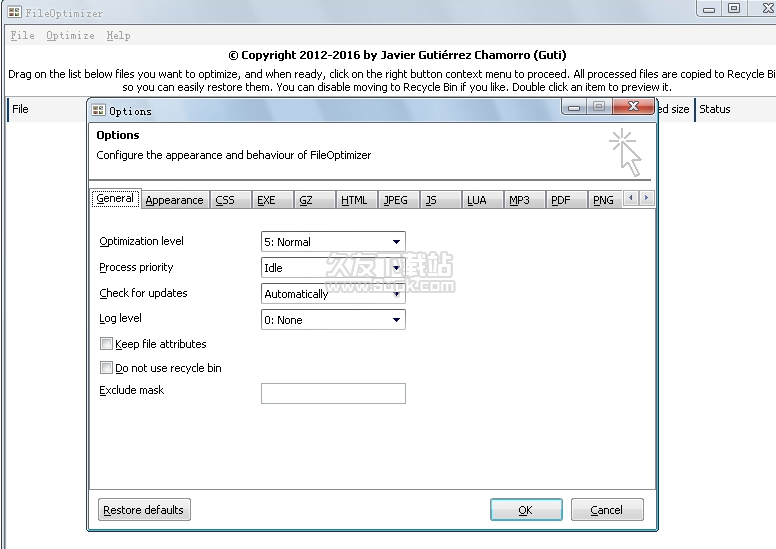Confirm with the OK button
Screen dimensions: 776x549
[526, 510]
